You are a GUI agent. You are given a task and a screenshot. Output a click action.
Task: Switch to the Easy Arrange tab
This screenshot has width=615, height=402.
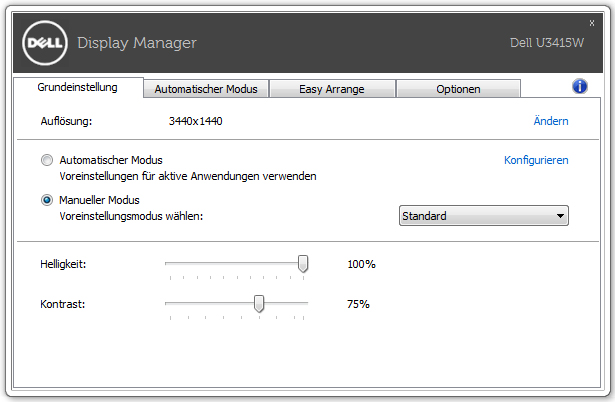(332, 89)
